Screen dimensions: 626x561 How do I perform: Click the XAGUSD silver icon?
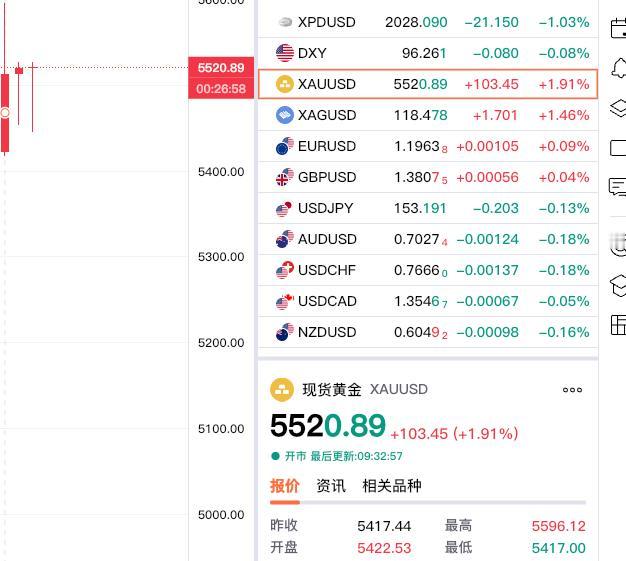click(285, 115)
